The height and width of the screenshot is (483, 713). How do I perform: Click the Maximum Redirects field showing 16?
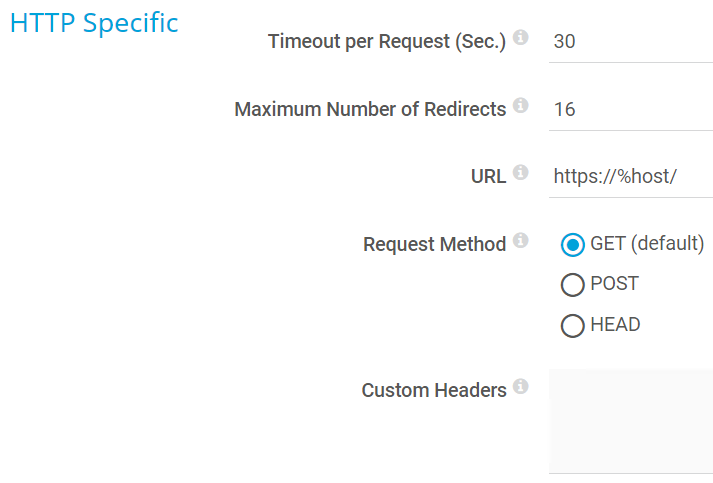coord(630,109)
